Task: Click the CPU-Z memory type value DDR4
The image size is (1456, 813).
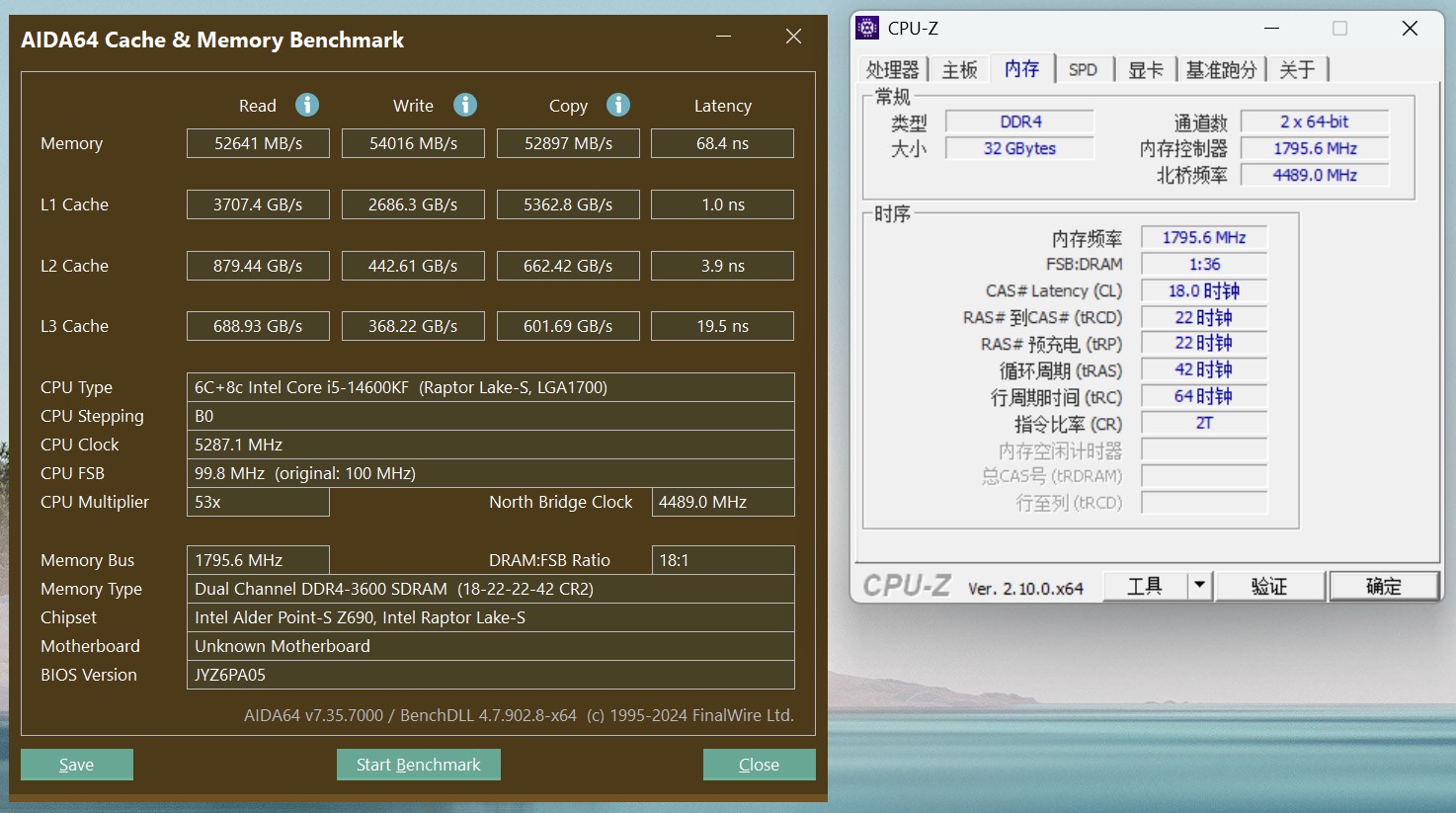Action: pos(1019,122)
